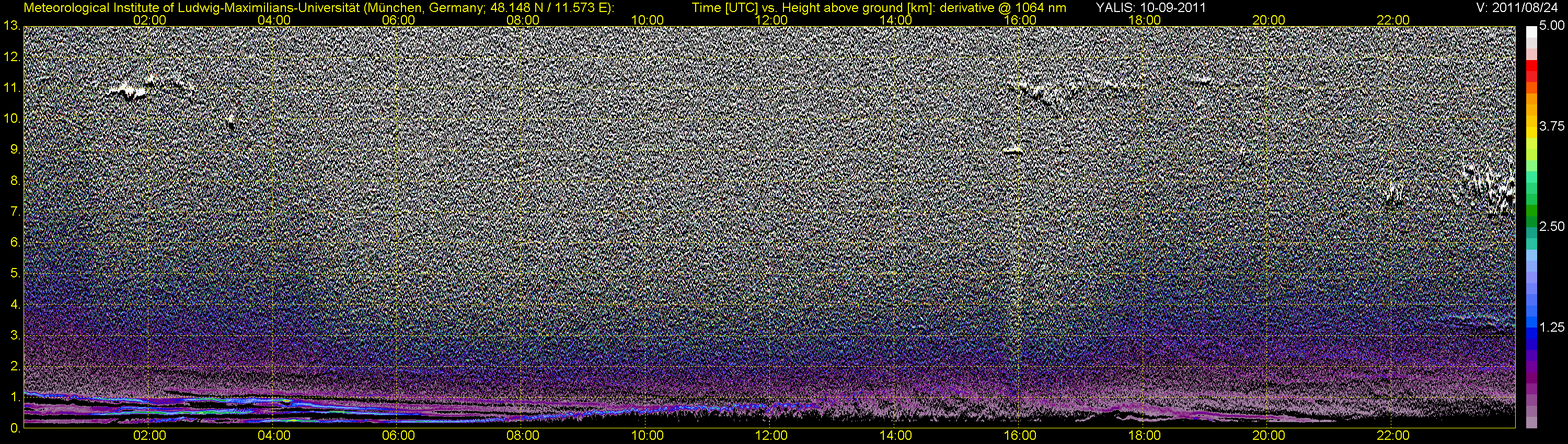The image size is (1568, 444).
Task: Select the 12:00 label on the upper time axis
Action: pyautogui.click(x=771, y=20)
